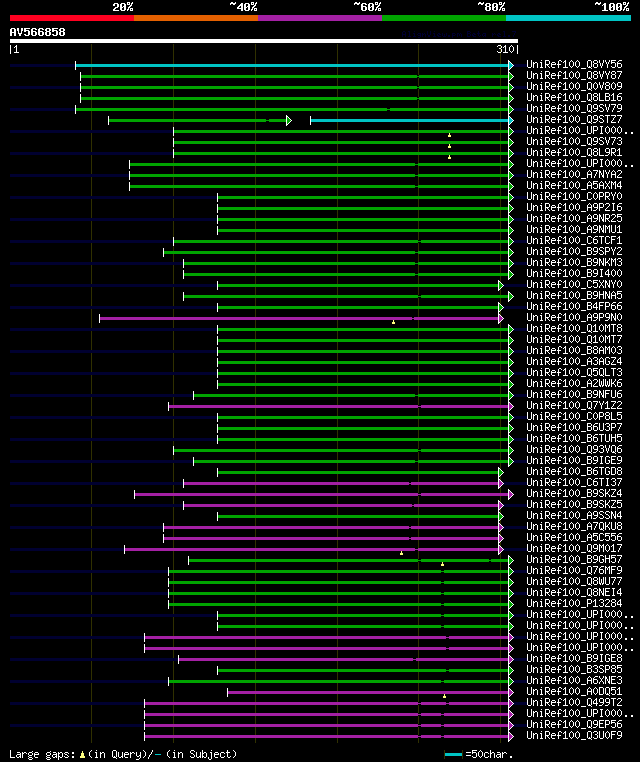This screenshot has height=762, width=640.
Task: Select the UniRef100_B9SKZ5 label
Action: tap(574, 504)
